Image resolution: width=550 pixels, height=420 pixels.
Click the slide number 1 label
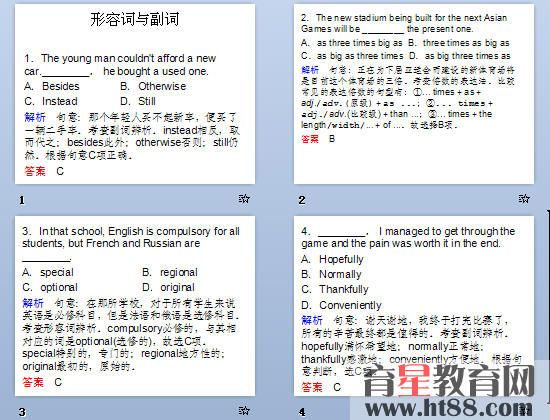pyautogui.click(x=22, y=200)
